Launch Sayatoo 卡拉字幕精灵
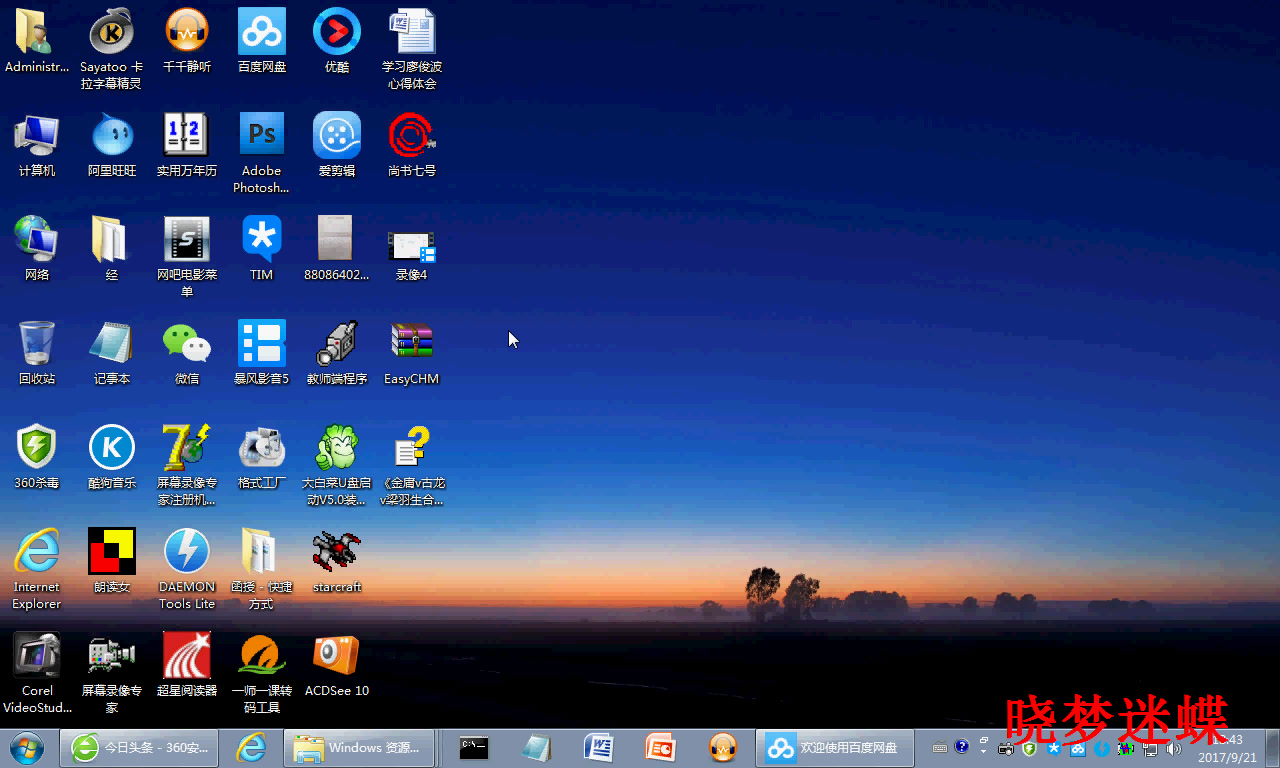The image size is (1280, 768). [x=112, y=50]
